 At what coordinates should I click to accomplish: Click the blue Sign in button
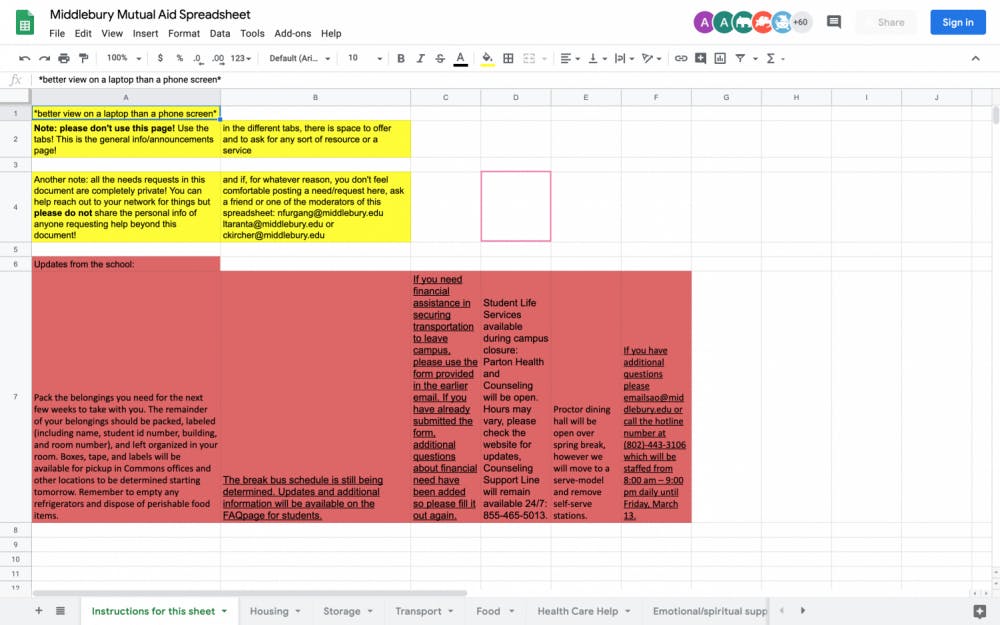coord(957,22)
